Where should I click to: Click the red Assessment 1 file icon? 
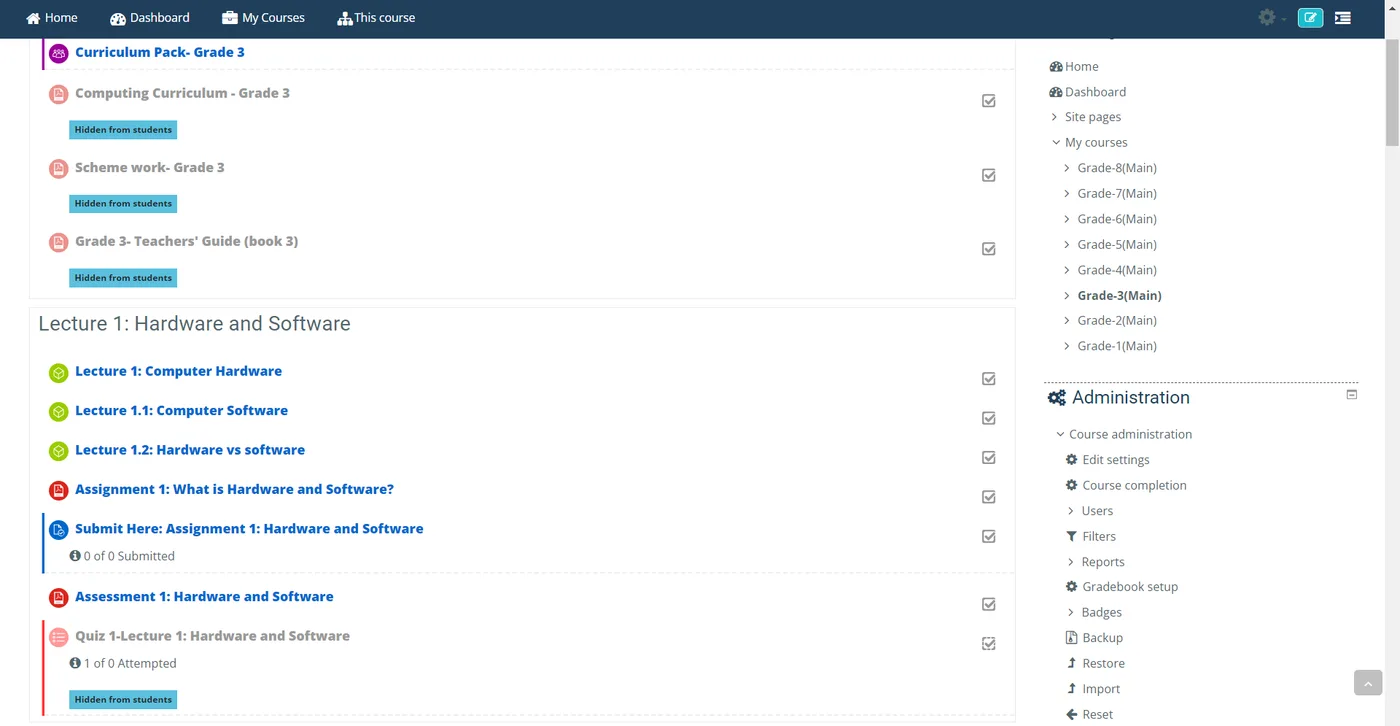coord(59,597)
